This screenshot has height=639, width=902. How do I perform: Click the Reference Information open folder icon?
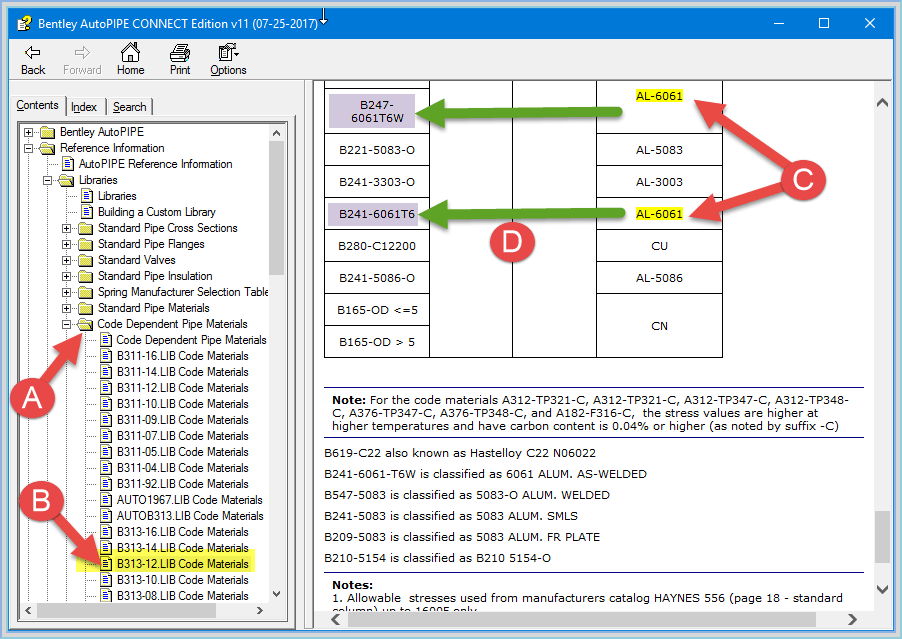48,148
